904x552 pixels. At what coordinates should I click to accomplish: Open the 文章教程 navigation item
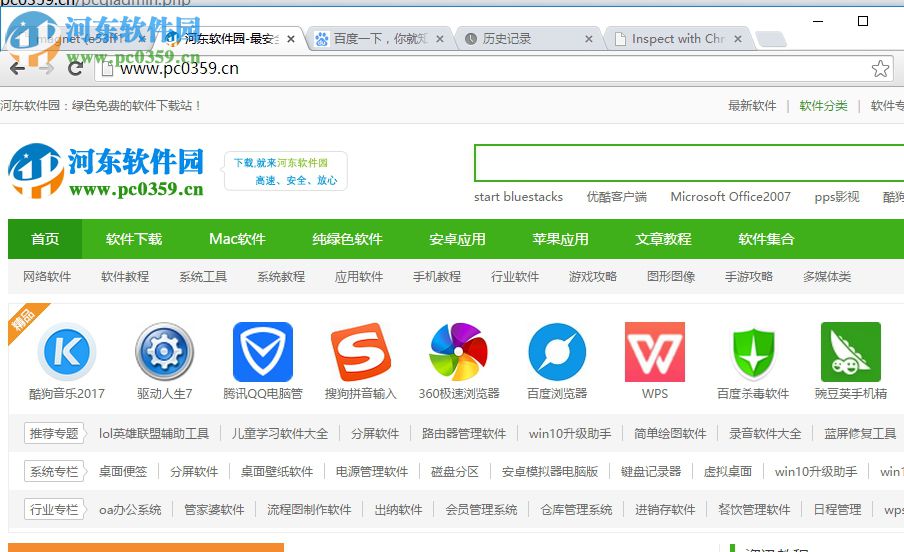click(x=664, y=239)
